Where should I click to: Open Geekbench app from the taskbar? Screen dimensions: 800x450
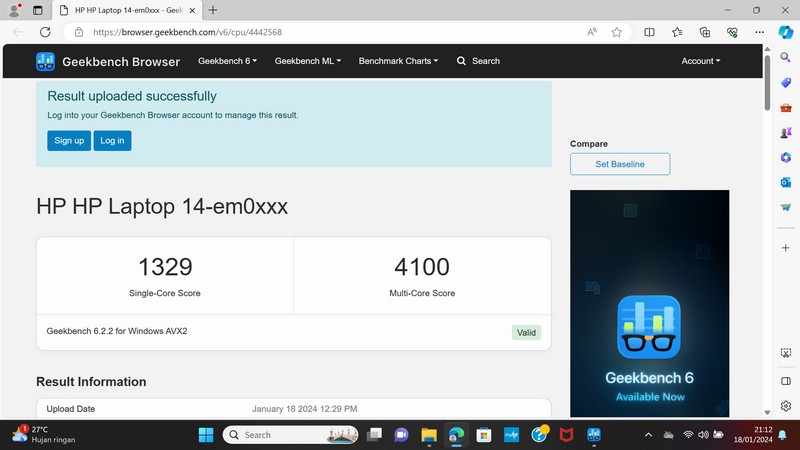point(593,435)
